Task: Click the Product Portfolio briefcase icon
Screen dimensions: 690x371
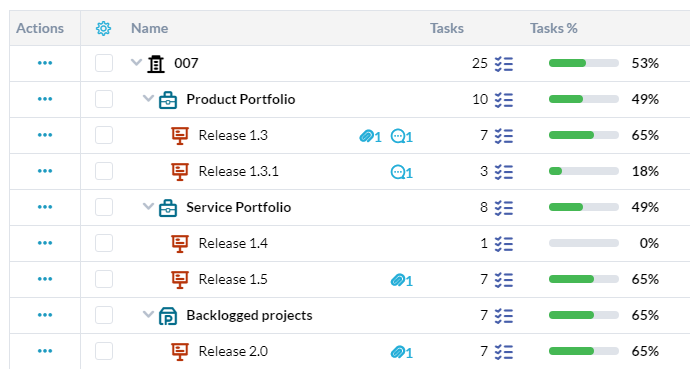Action: 168,100
